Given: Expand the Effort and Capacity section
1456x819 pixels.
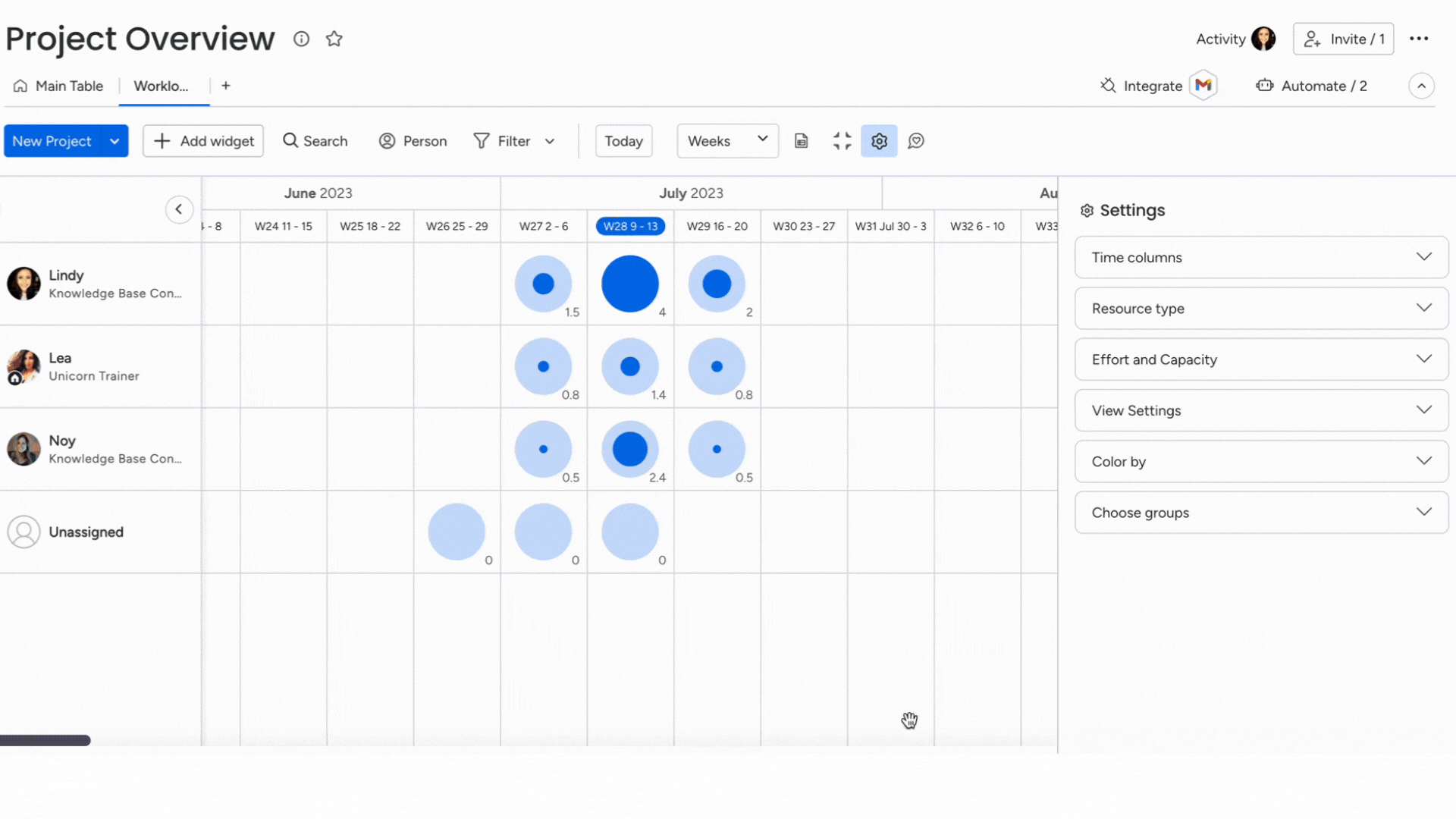Looking at the screenshot, I should pyautogui.click(x=1261, y=359).
